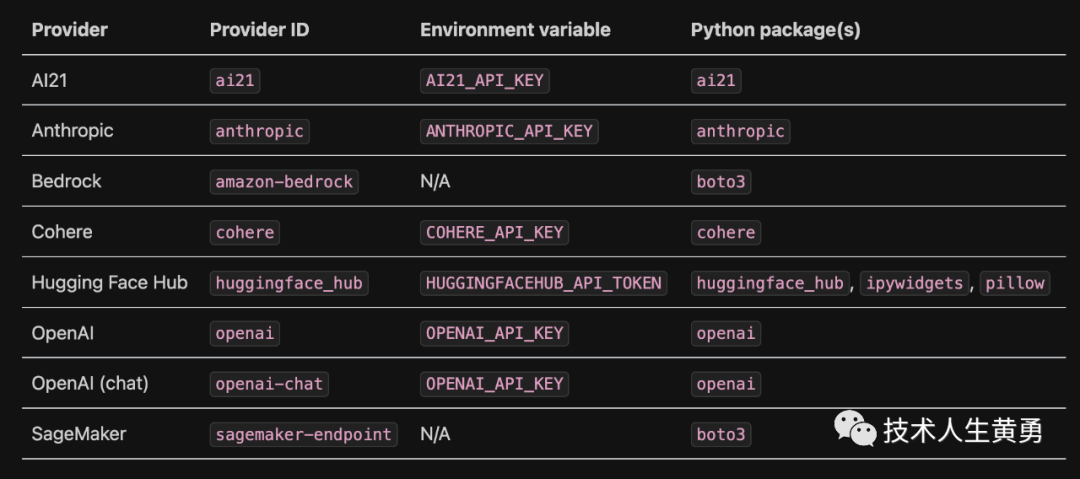Select the openai-chat provider ID
Screen dimensions: 1080x479
point(269,384)
